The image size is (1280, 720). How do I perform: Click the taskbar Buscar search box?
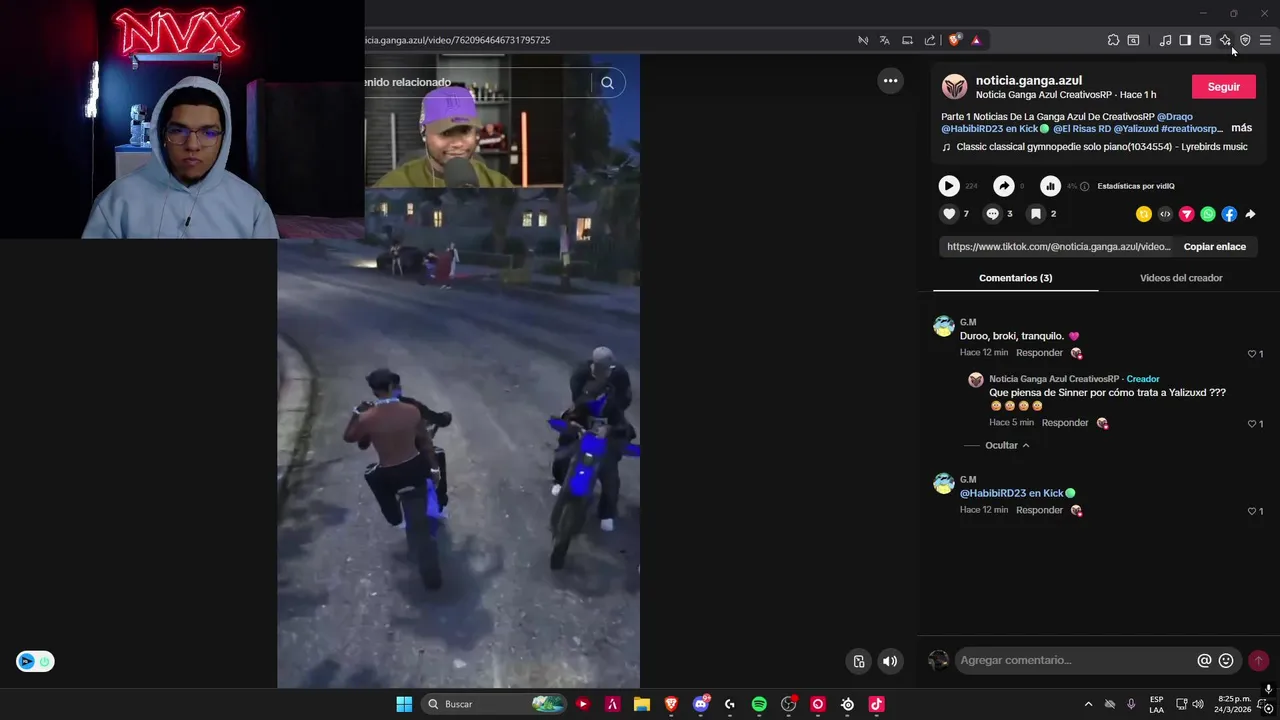click(495, 704)
